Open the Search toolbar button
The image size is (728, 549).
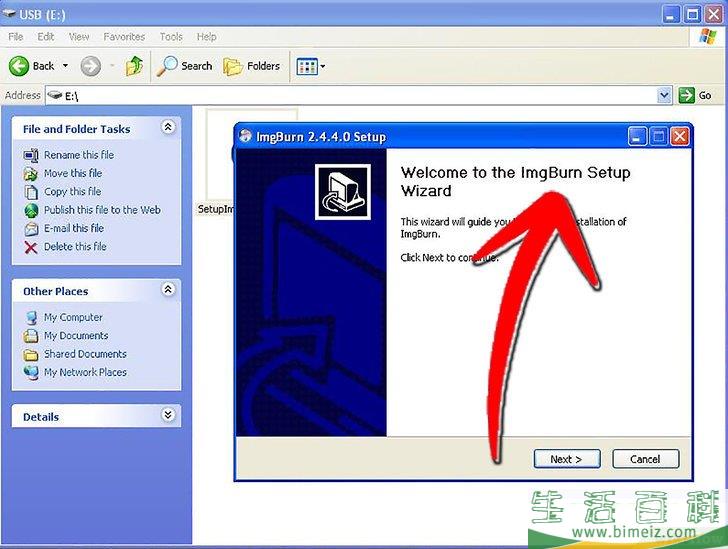[x=184, y=66]
